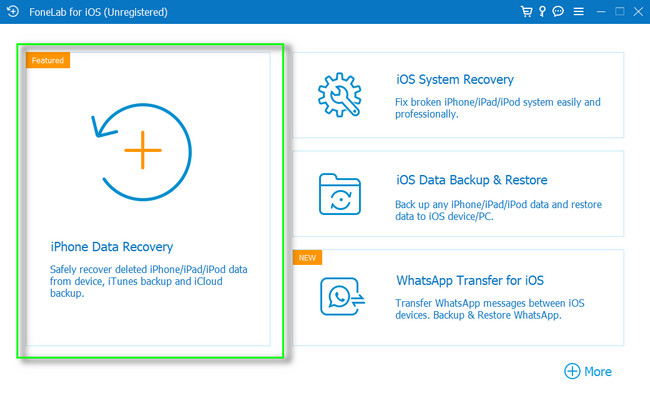The height and width of the screenshot is (395, 650).
Task: Close the FoneLab window
Action: [638, 12]
